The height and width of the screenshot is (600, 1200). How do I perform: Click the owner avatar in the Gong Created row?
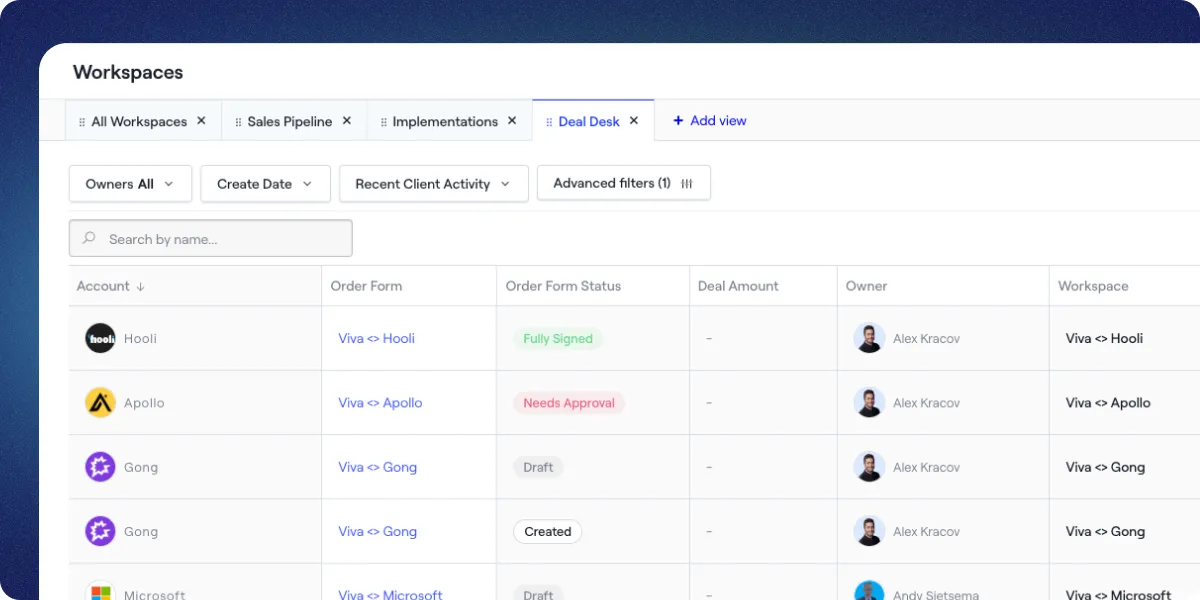[x=869, y=531]
